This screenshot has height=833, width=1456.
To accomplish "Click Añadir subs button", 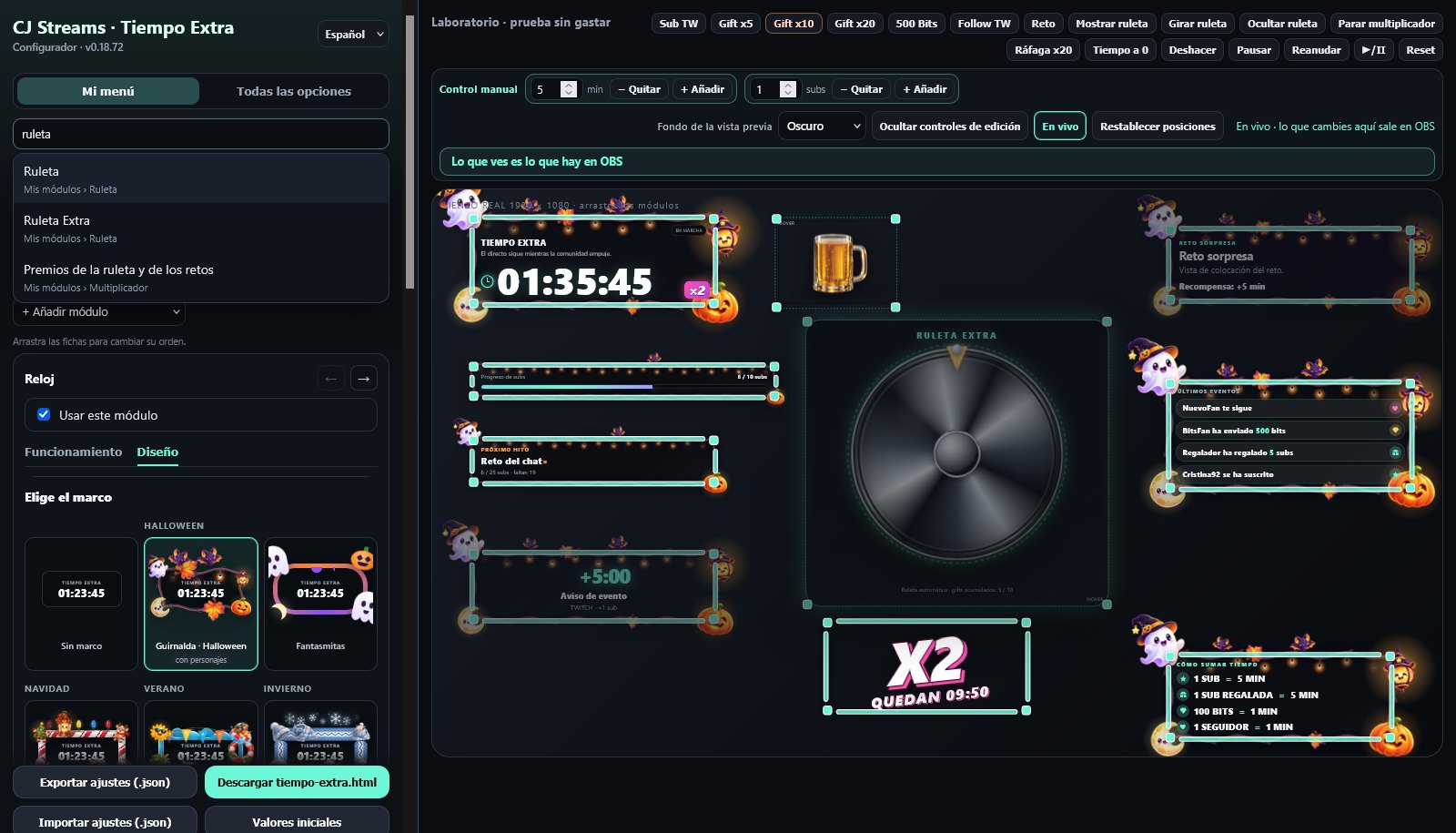I will (x=925, y=89).
